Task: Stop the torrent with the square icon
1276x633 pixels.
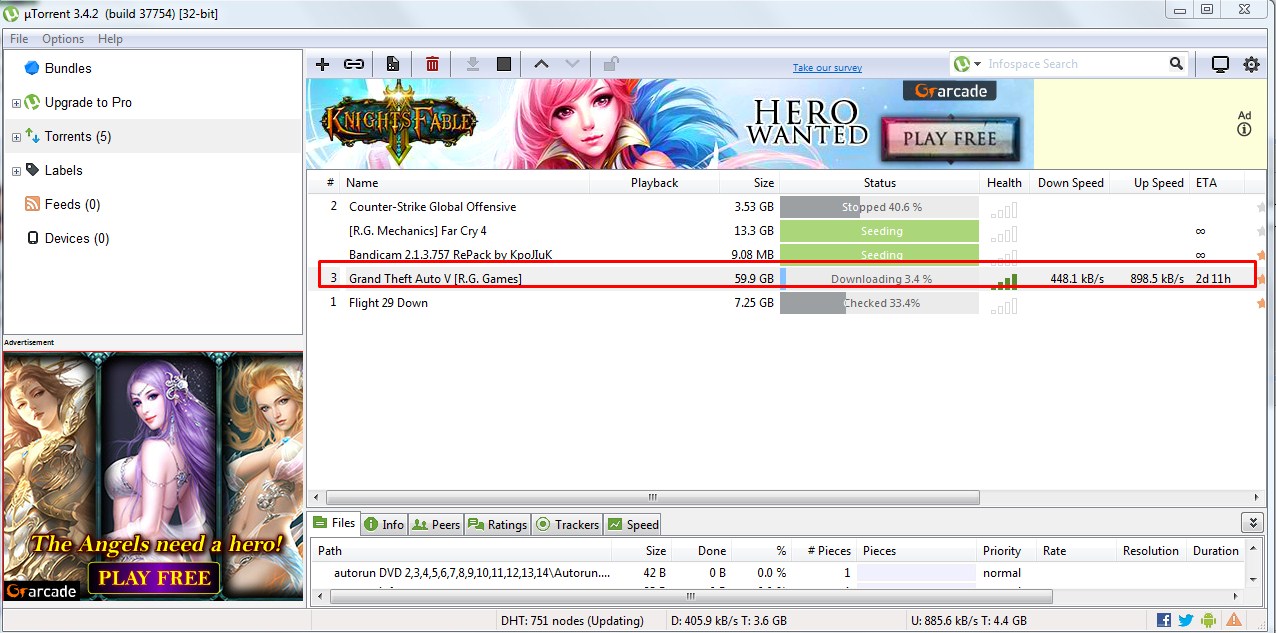Action: tap(504, 63)
